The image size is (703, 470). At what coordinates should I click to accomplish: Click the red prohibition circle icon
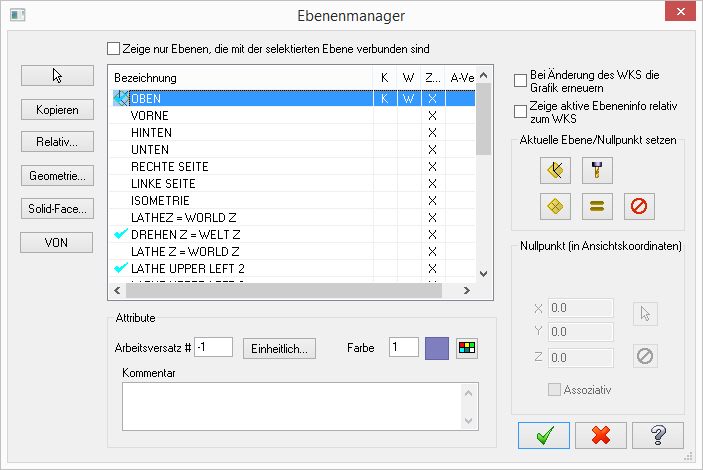pyautogui.click(x=639, y=207)
